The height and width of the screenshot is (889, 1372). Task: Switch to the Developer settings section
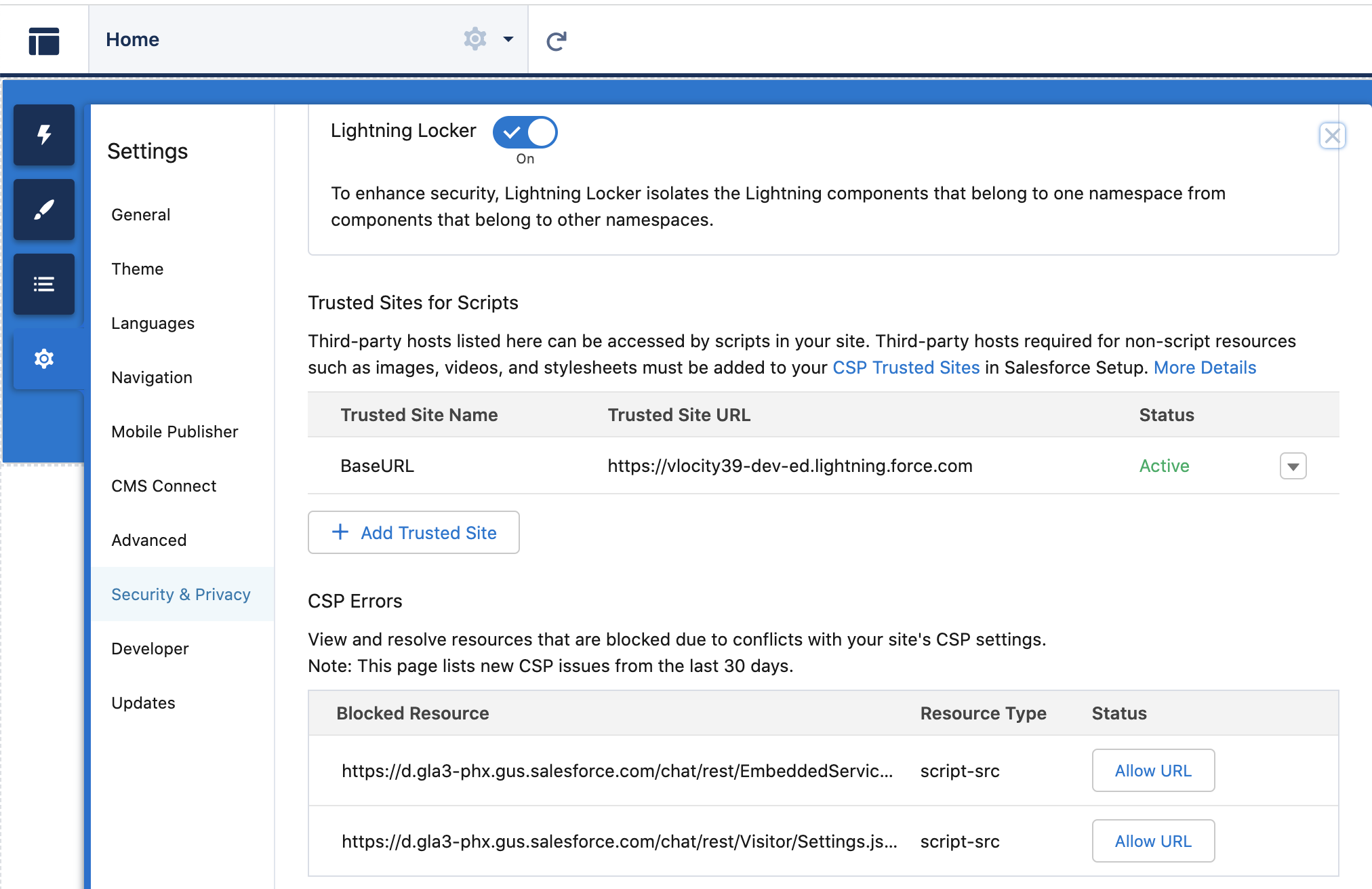click(x=149, y=648)
